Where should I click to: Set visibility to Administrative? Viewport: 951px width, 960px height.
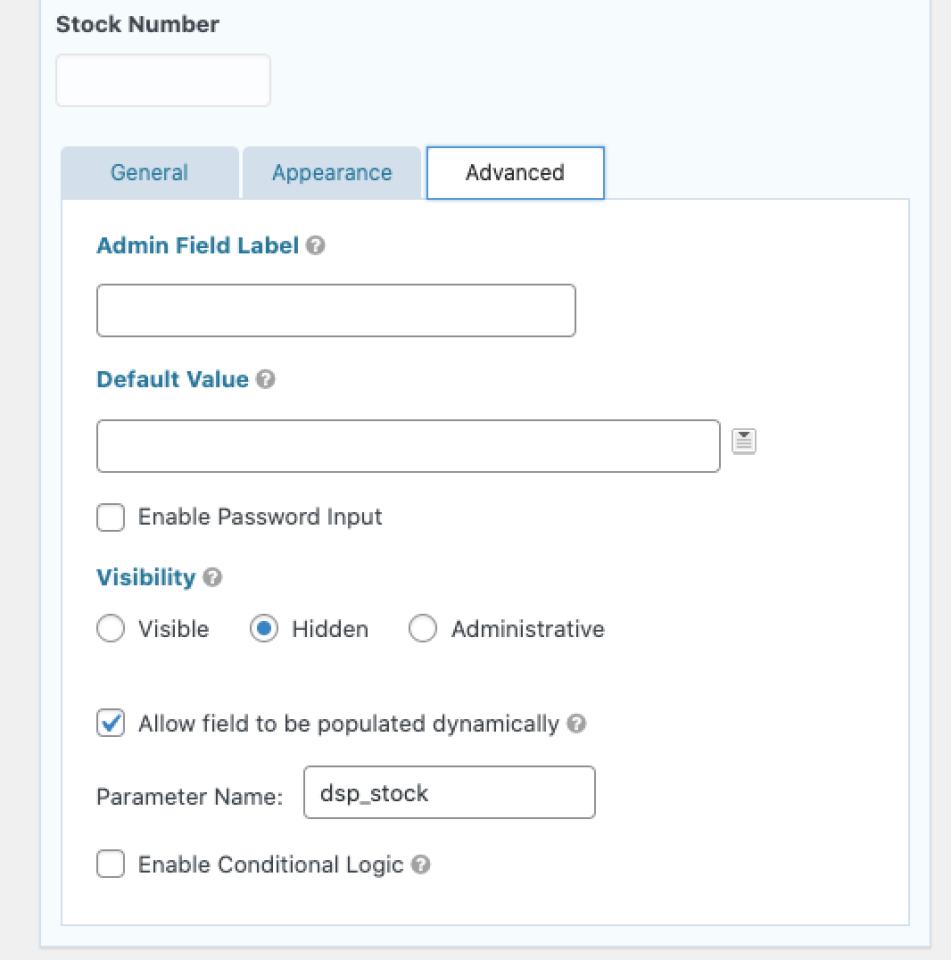[423, 630]
